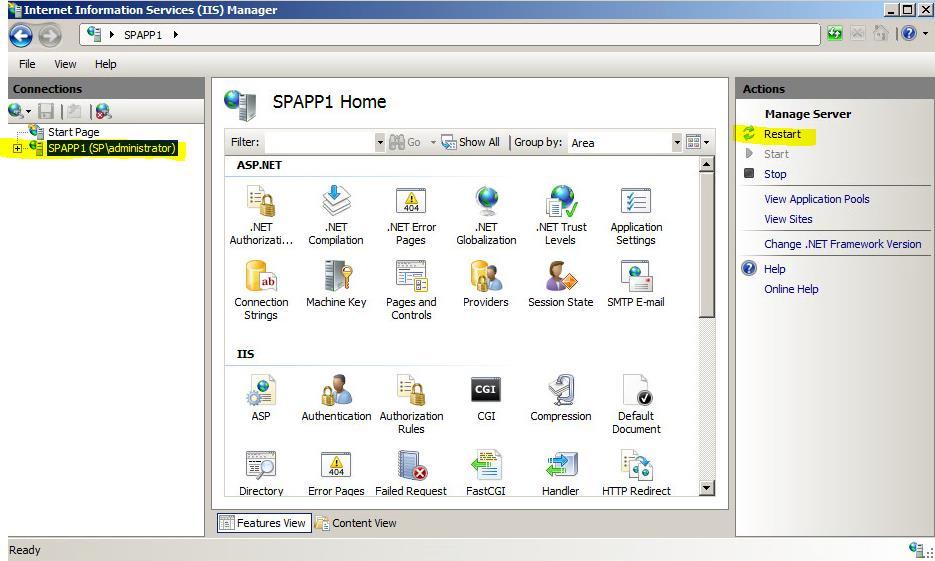Click Change .NET Framework Version
The image size is (935, 561).
[x=842, y=244]
